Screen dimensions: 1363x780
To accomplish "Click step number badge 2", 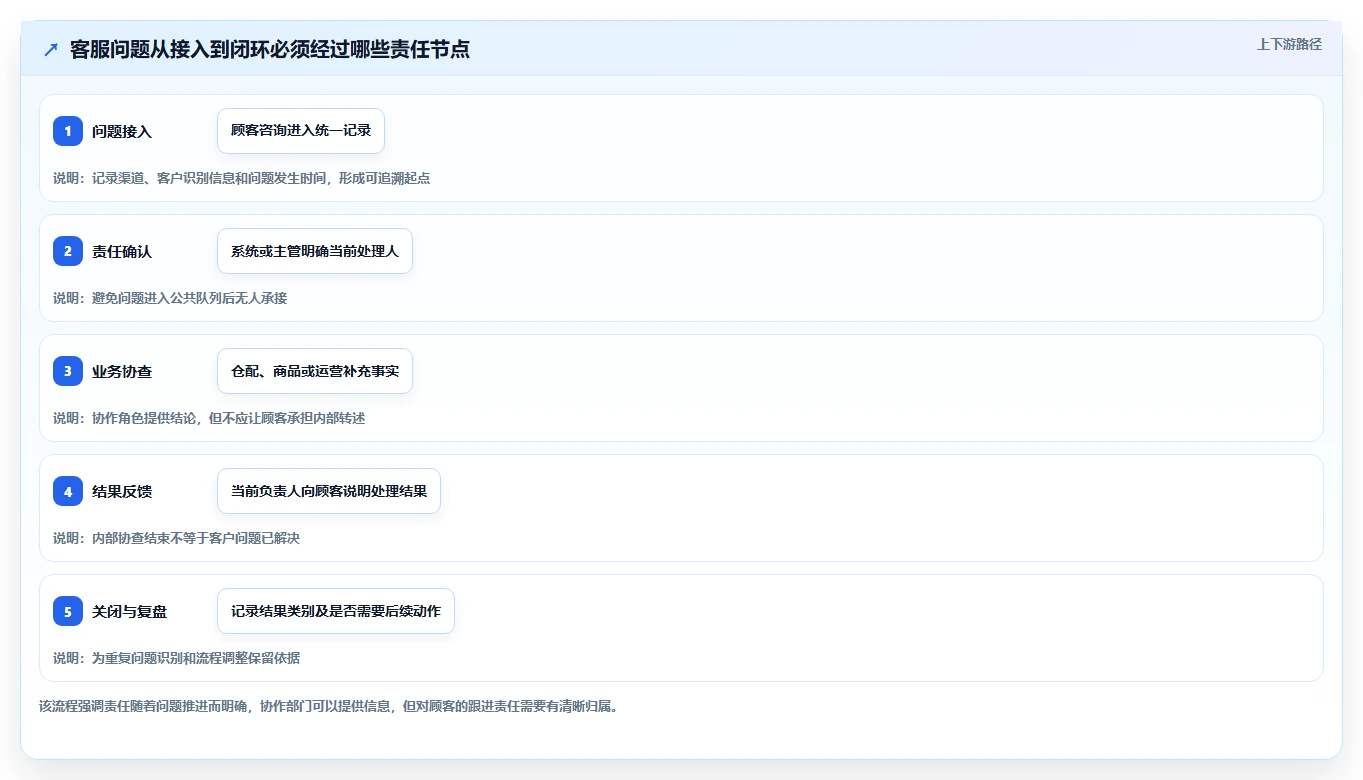I will click(x=68, y=251).
